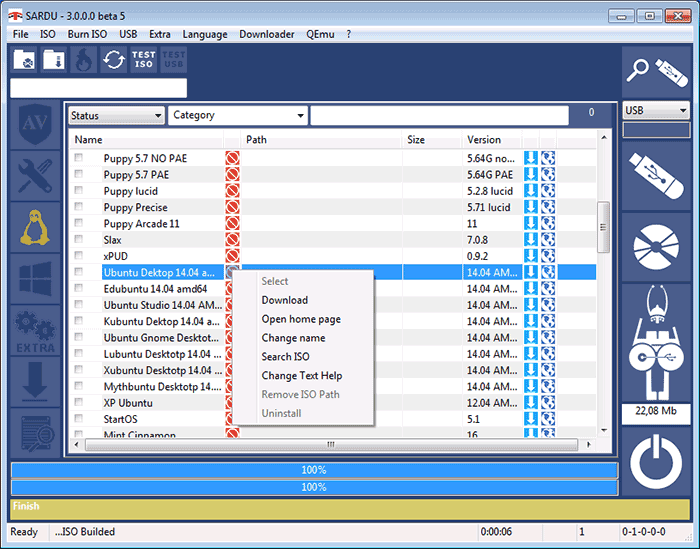Open the Status filter dropdown
The width and height of the screenshot is (700, 549).
(117, 116)
